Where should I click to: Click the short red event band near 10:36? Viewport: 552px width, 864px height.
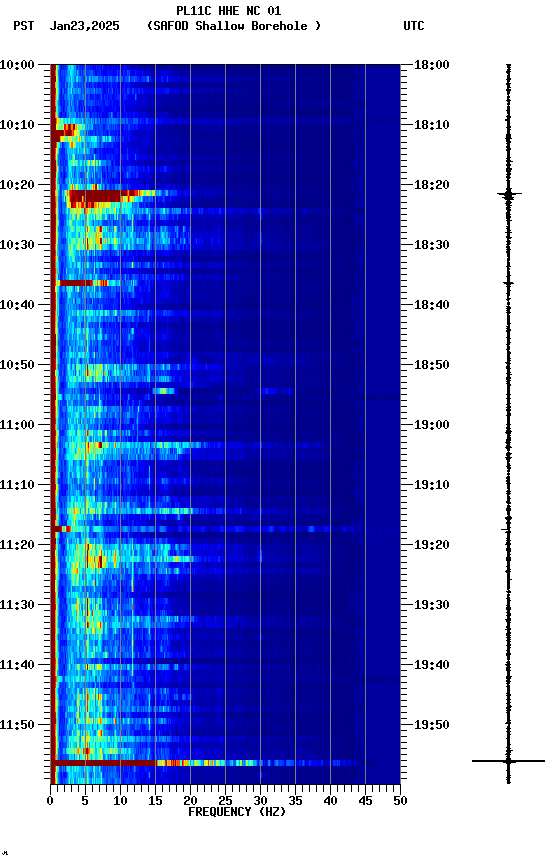(83, 283)
